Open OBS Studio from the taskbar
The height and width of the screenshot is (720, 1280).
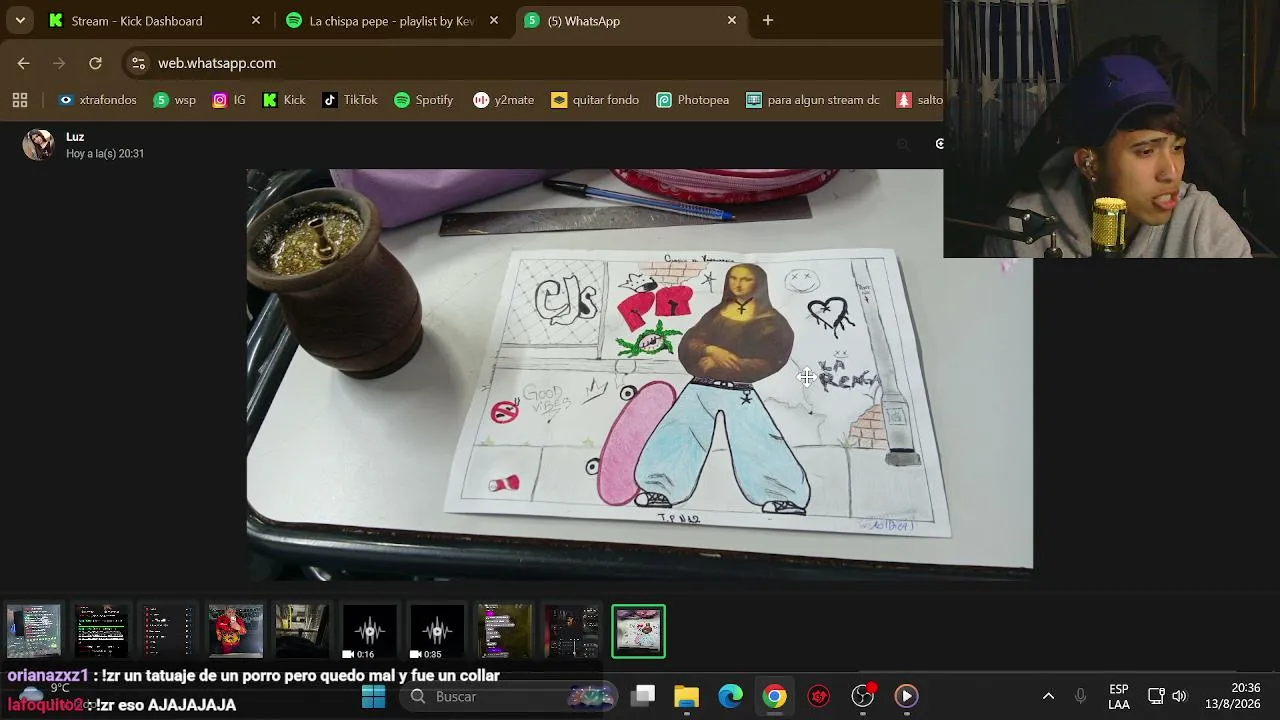coord(863,696)
